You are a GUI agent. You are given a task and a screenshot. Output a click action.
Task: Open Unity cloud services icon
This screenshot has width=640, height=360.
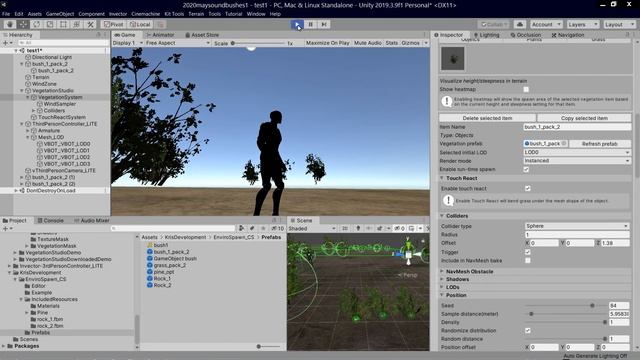click(x=520, y=24)
